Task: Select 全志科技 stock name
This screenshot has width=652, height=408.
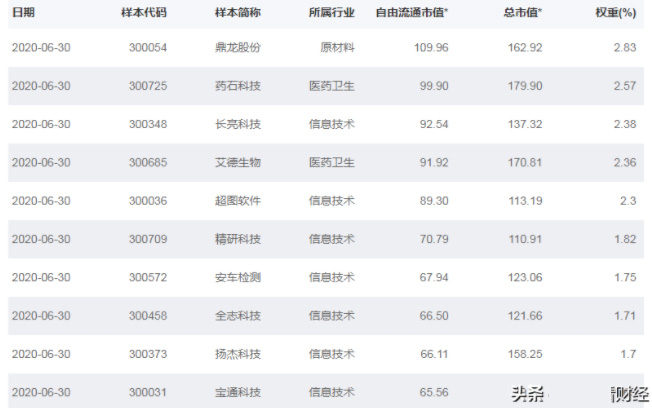Action: pyautogui.click(x=238, y=315)
